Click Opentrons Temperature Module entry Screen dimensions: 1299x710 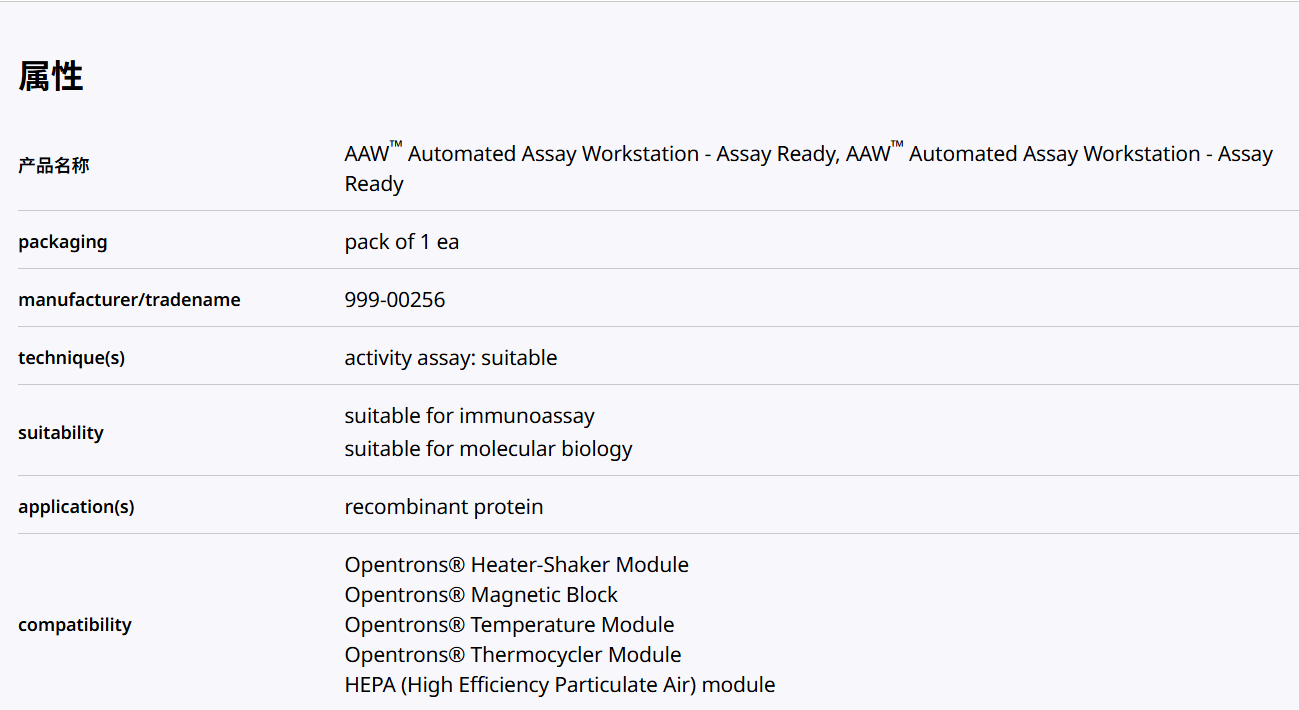click(509, 625)
